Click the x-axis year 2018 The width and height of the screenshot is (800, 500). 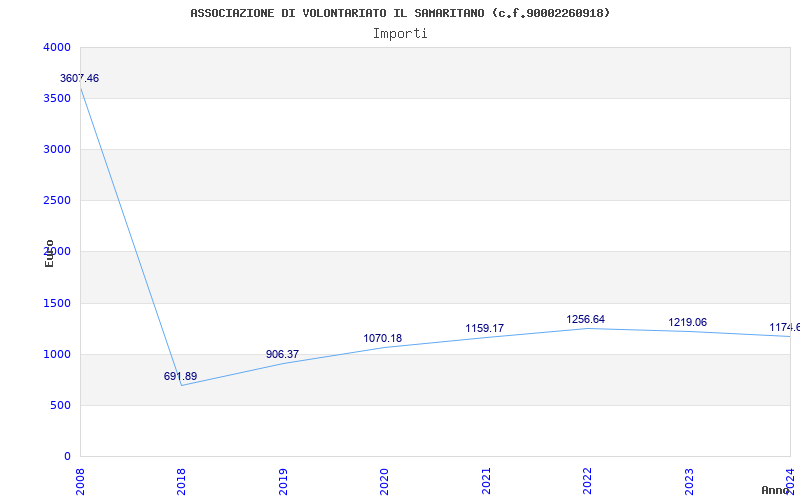point(182,481)
